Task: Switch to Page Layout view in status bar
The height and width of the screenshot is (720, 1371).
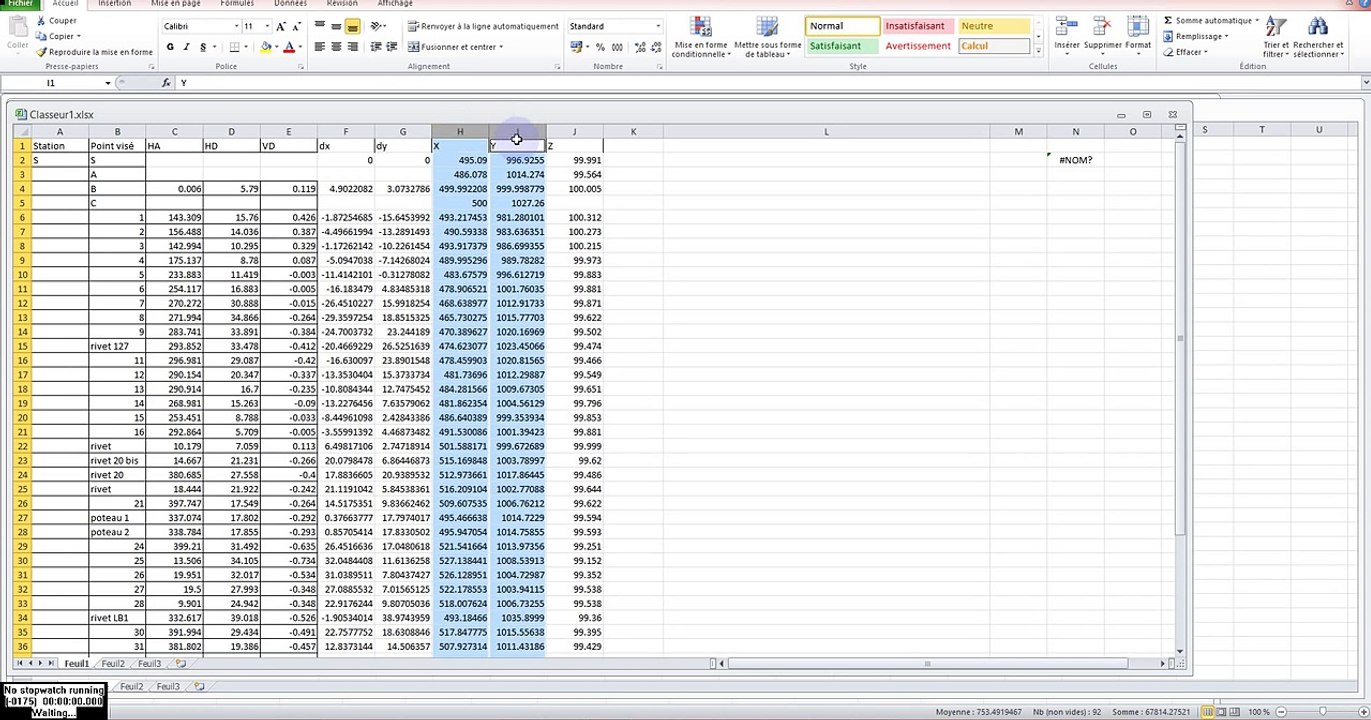Action: 1222,712
